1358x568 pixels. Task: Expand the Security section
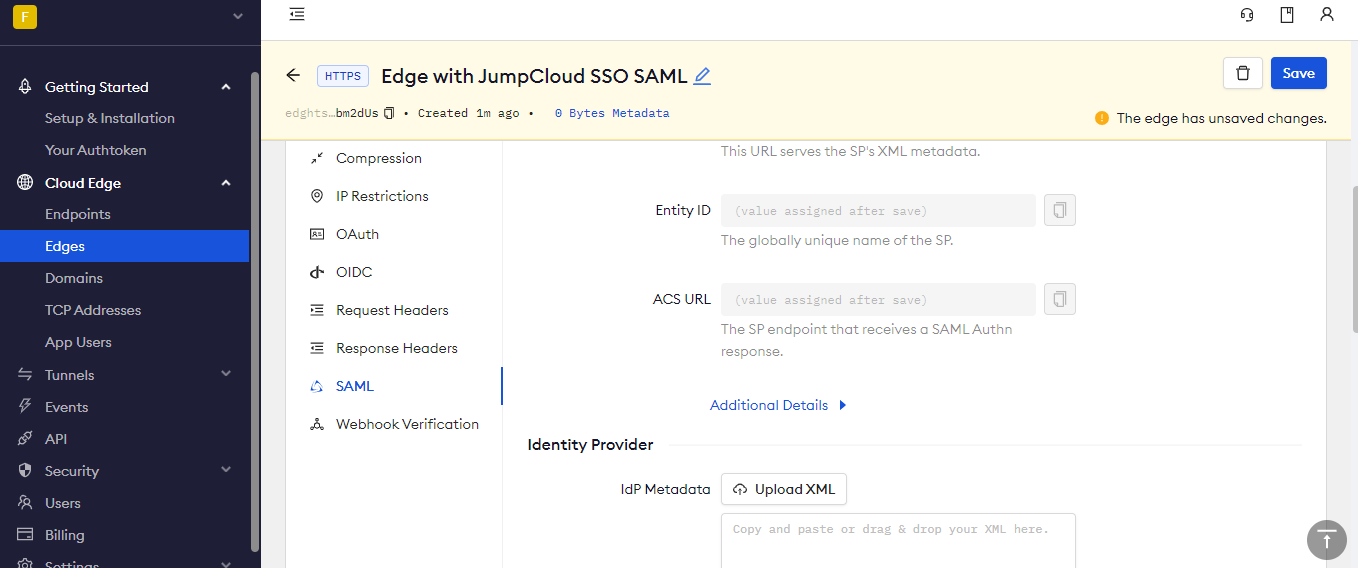point(226,470)
